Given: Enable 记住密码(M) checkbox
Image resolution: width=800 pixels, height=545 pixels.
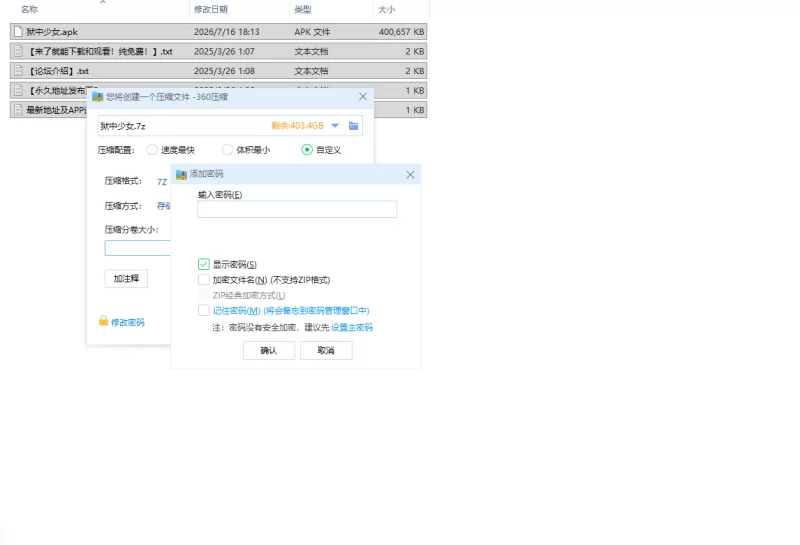Looking at the screenshot, I should click(x=204, y=310).
